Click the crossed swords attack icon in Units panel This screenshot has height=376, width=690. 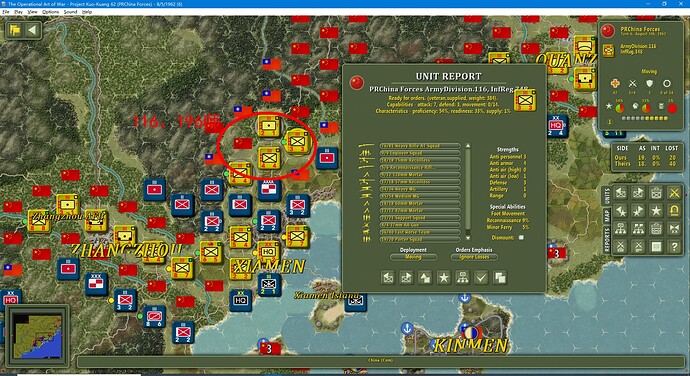pos(674,193)
